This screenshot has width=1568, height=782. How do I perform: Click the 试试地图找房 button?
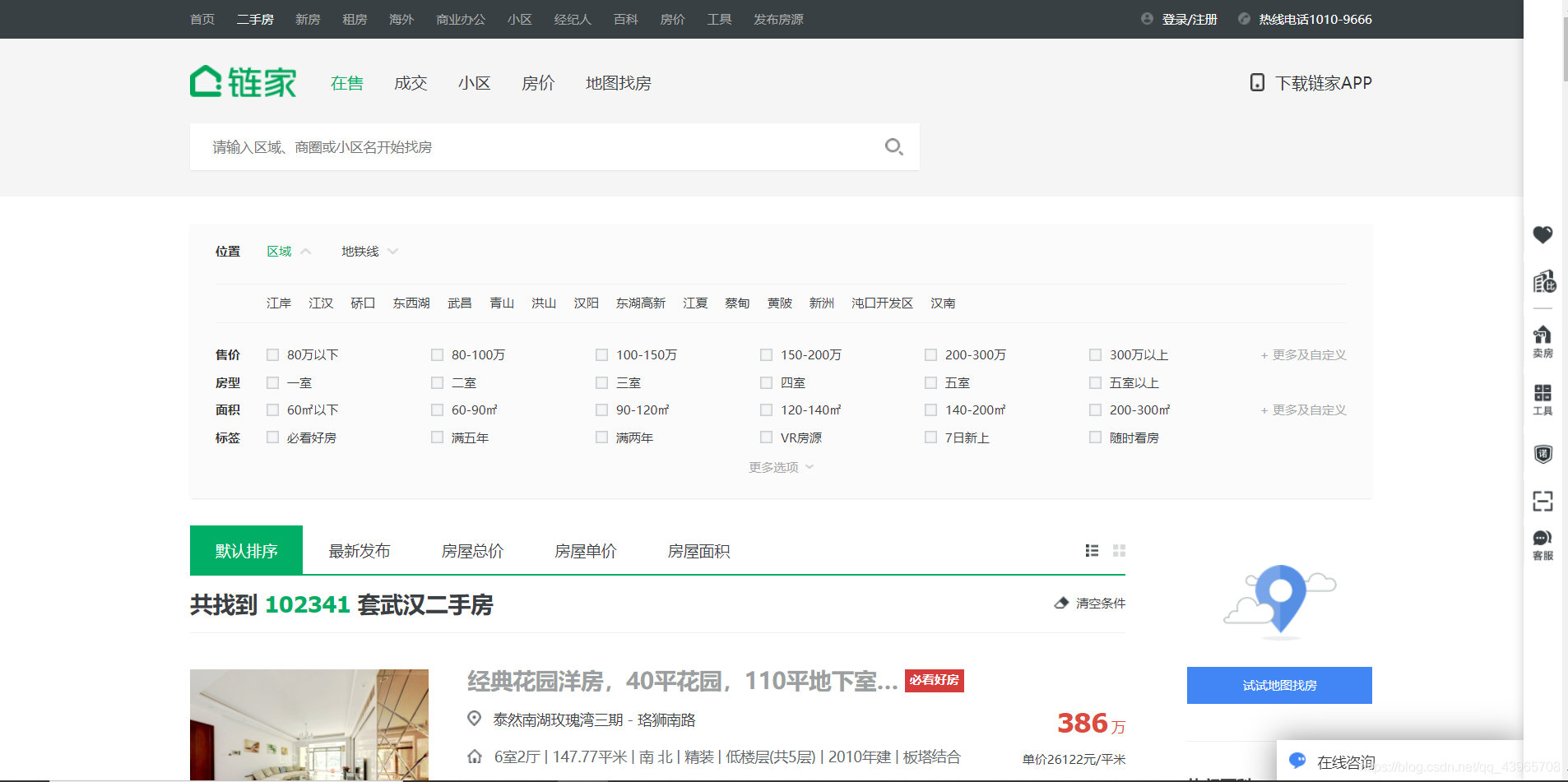[1278, 685]
